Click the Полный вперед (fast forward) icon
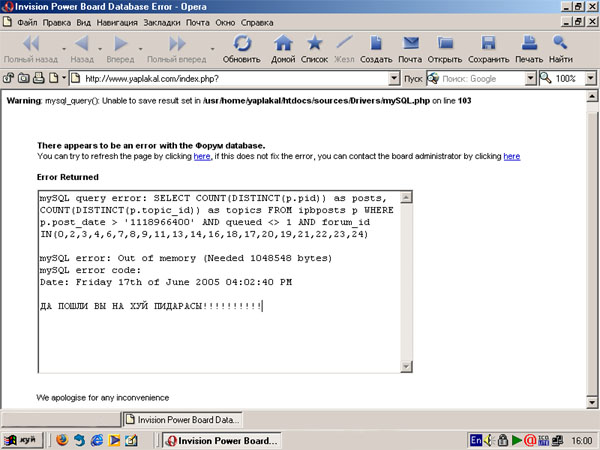 [177, 44]
